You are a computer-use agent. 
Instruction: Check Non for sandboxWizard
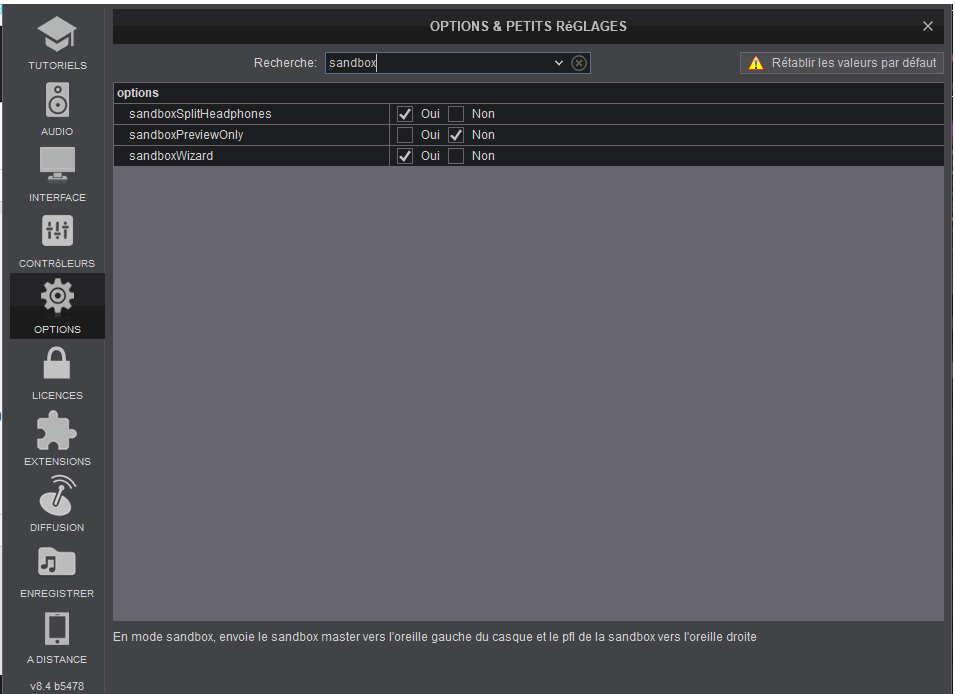pyautogui.click(x=456, y=156)
